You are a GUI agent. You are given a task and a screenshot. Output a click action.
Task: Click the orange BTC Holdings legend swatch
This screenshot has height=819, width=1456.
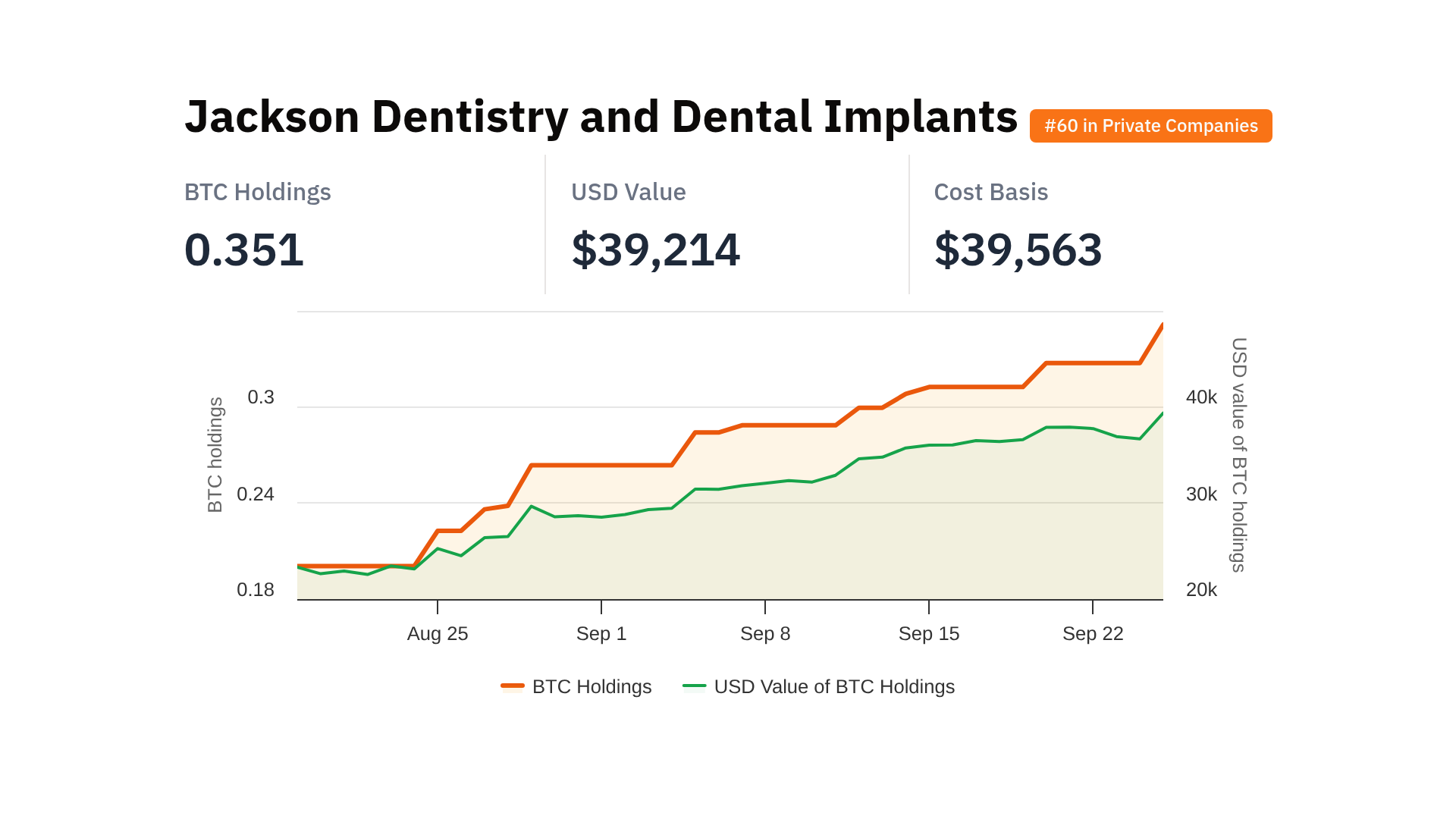coord(513,686)
